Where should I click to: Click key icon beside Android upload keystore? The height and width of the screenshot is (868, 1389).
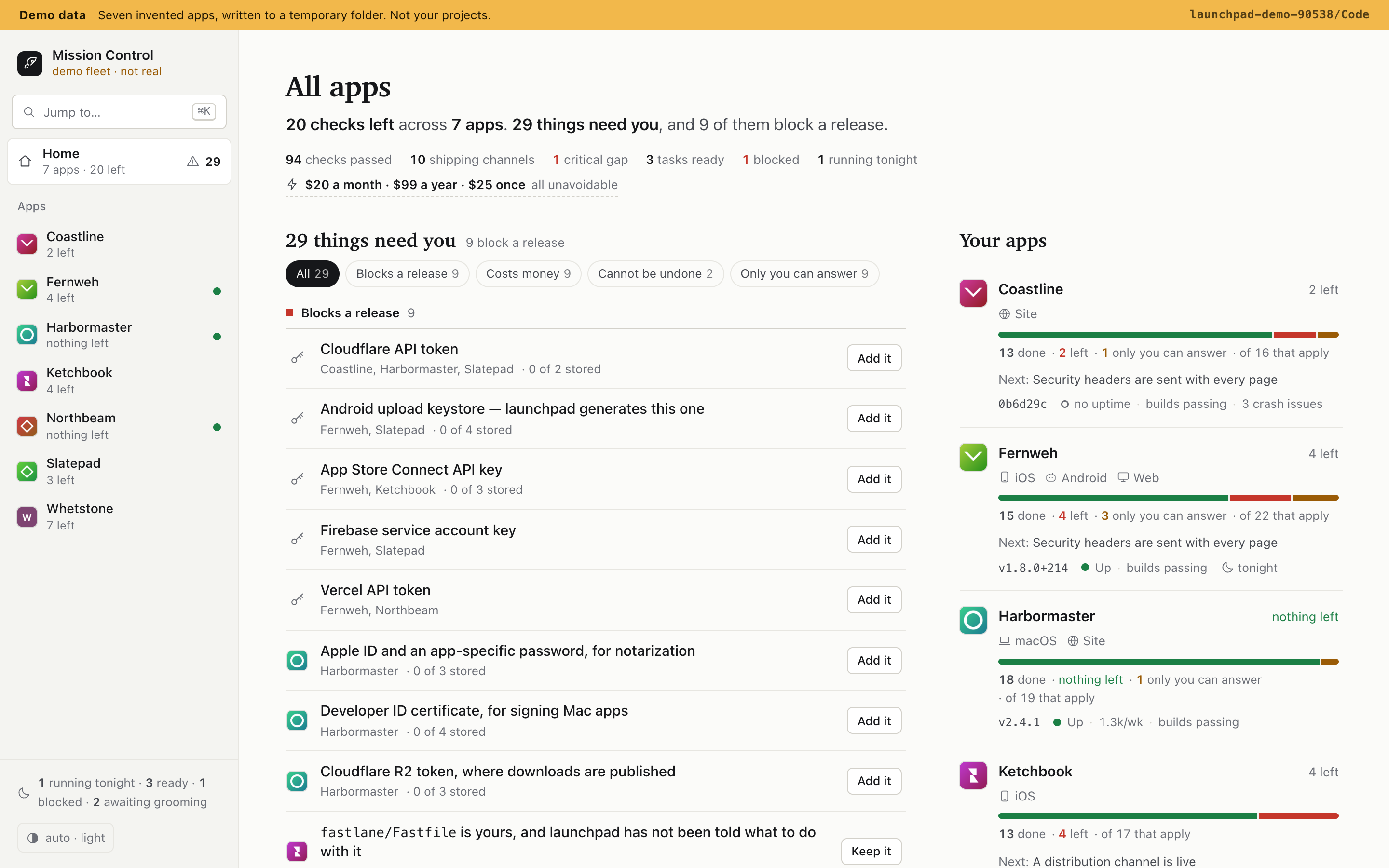point(297,419)
